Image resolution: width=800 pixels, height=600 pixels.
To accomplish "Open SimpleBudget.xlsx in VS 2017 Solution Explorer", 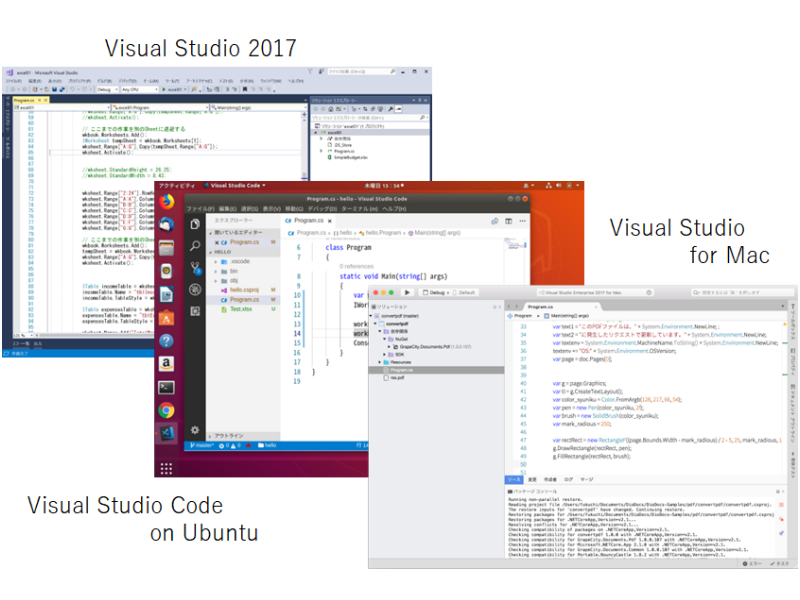I will coord(347,157).
